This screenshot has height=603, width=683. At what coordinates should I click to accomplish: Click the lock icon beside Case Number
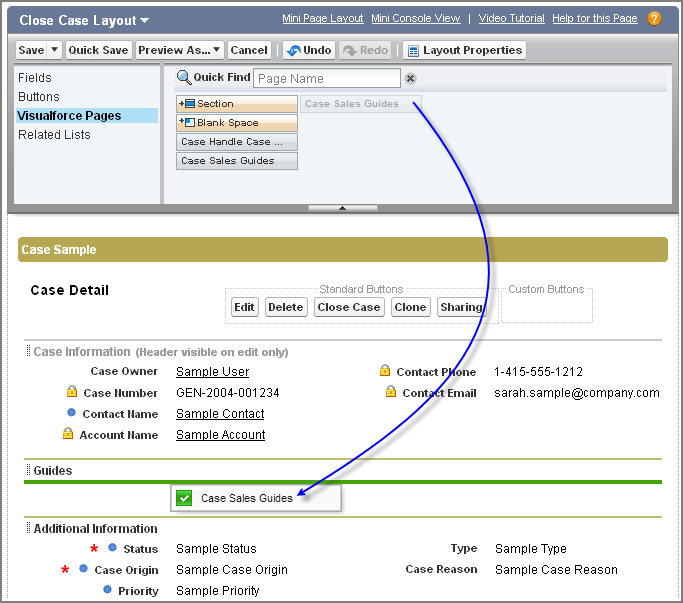click(72, 391)
